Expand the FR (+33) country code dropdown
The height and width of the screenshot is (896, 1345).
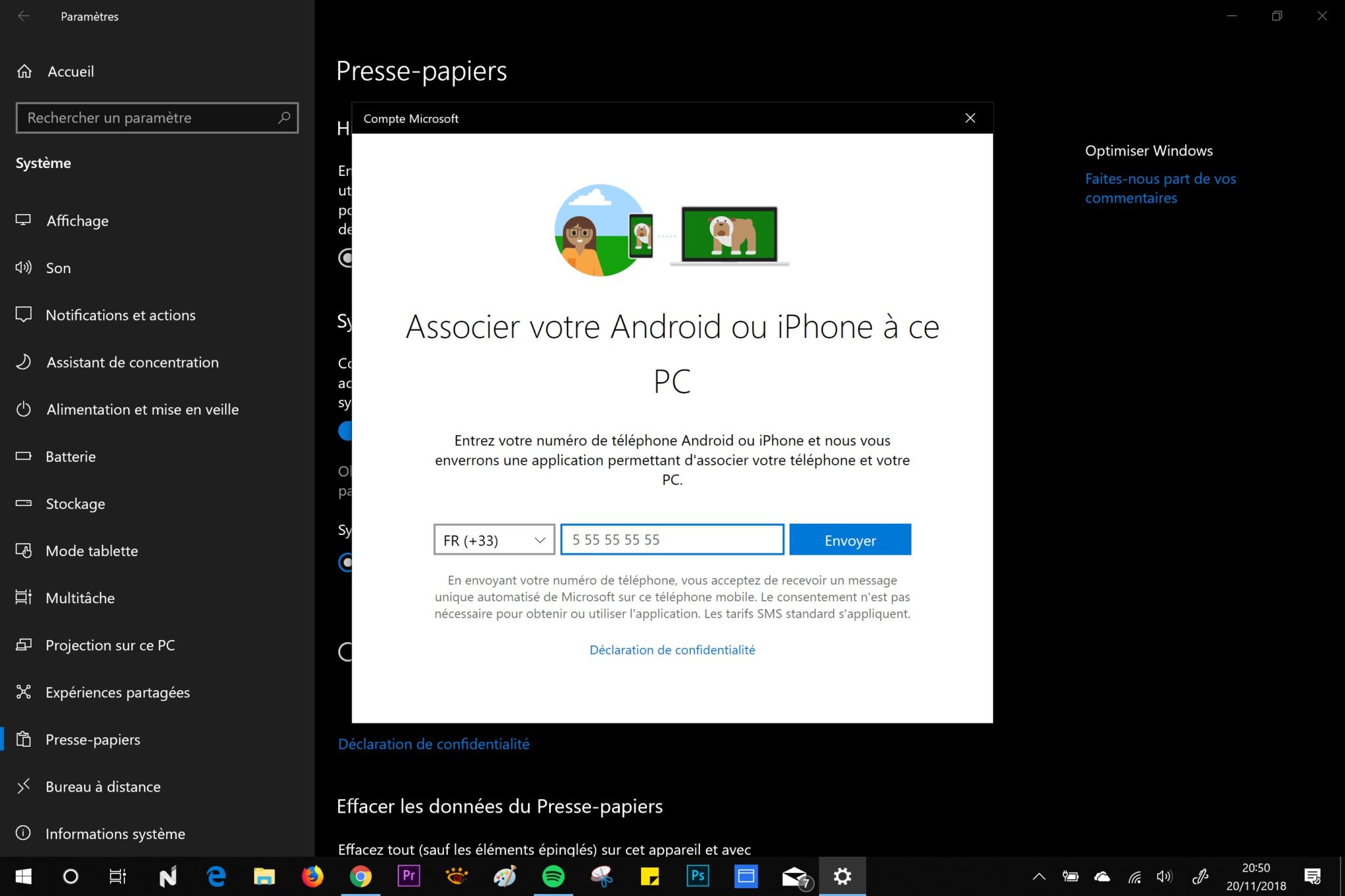494,540
